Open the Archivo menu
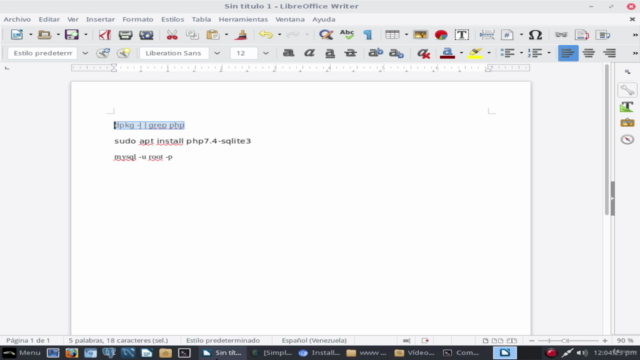The width and height of the screenshot is (640, 360). tap(17, 19)
